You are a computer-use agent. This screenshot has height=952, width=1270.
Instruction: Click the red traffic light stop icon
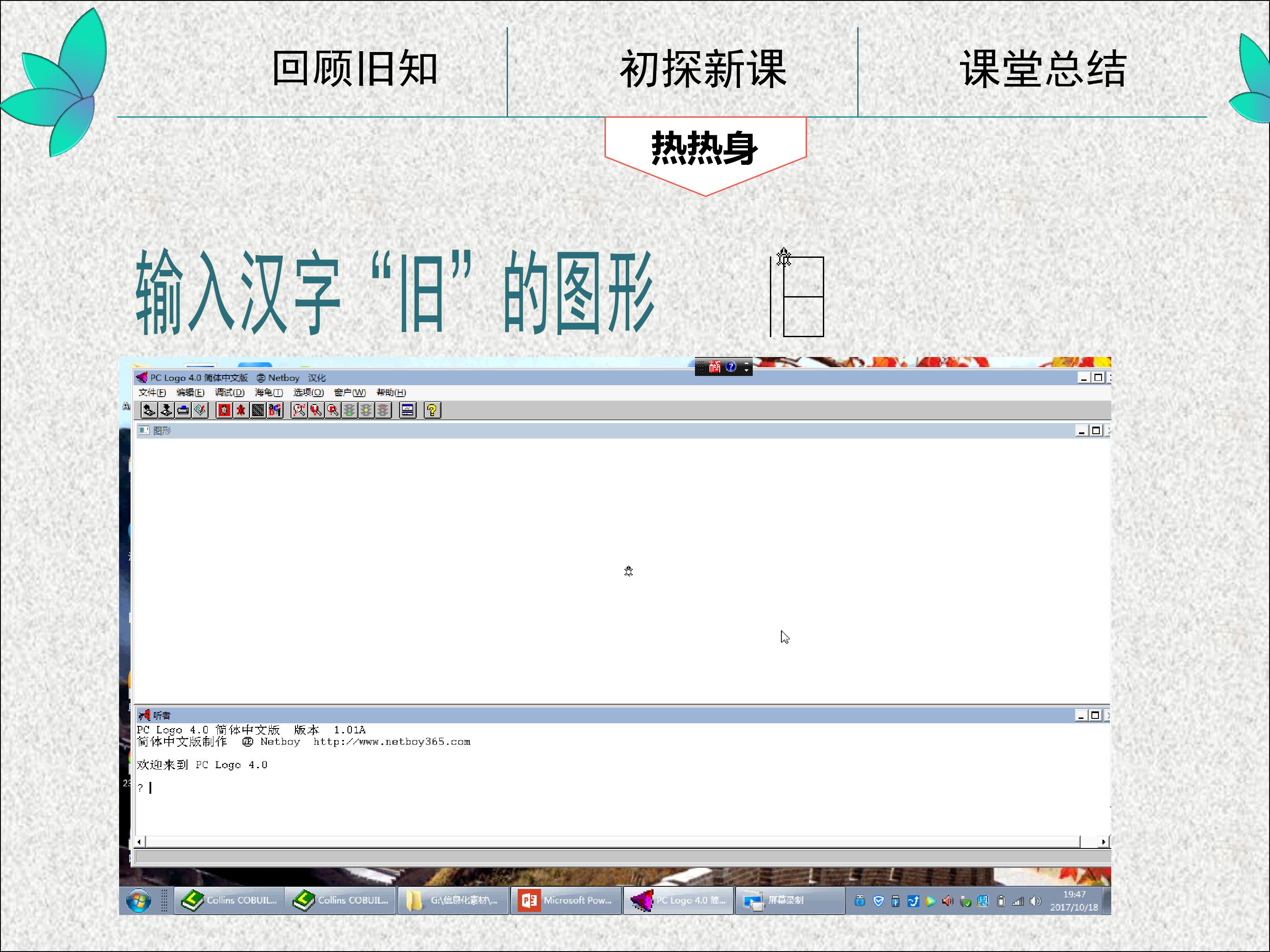pos(383,410)
